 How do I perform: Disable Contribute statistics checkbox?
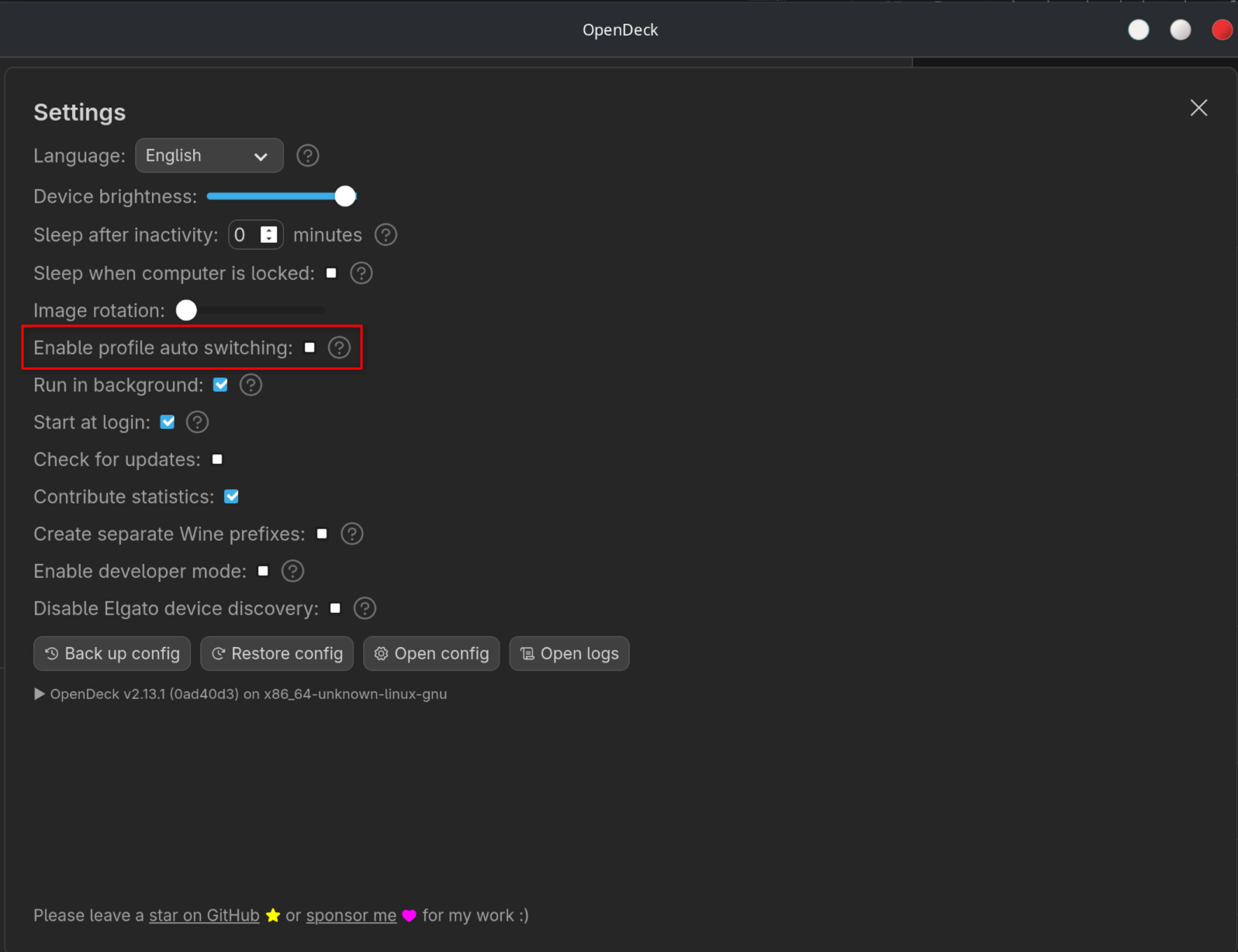[231, 497]
